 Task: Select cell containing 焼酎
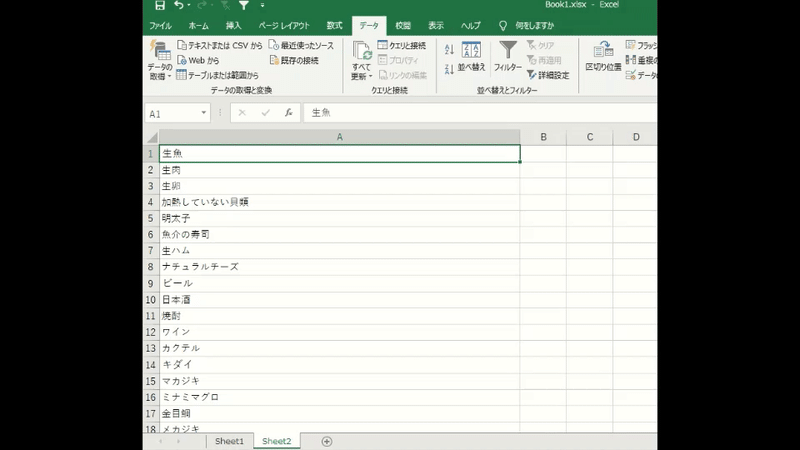[339, 316]
